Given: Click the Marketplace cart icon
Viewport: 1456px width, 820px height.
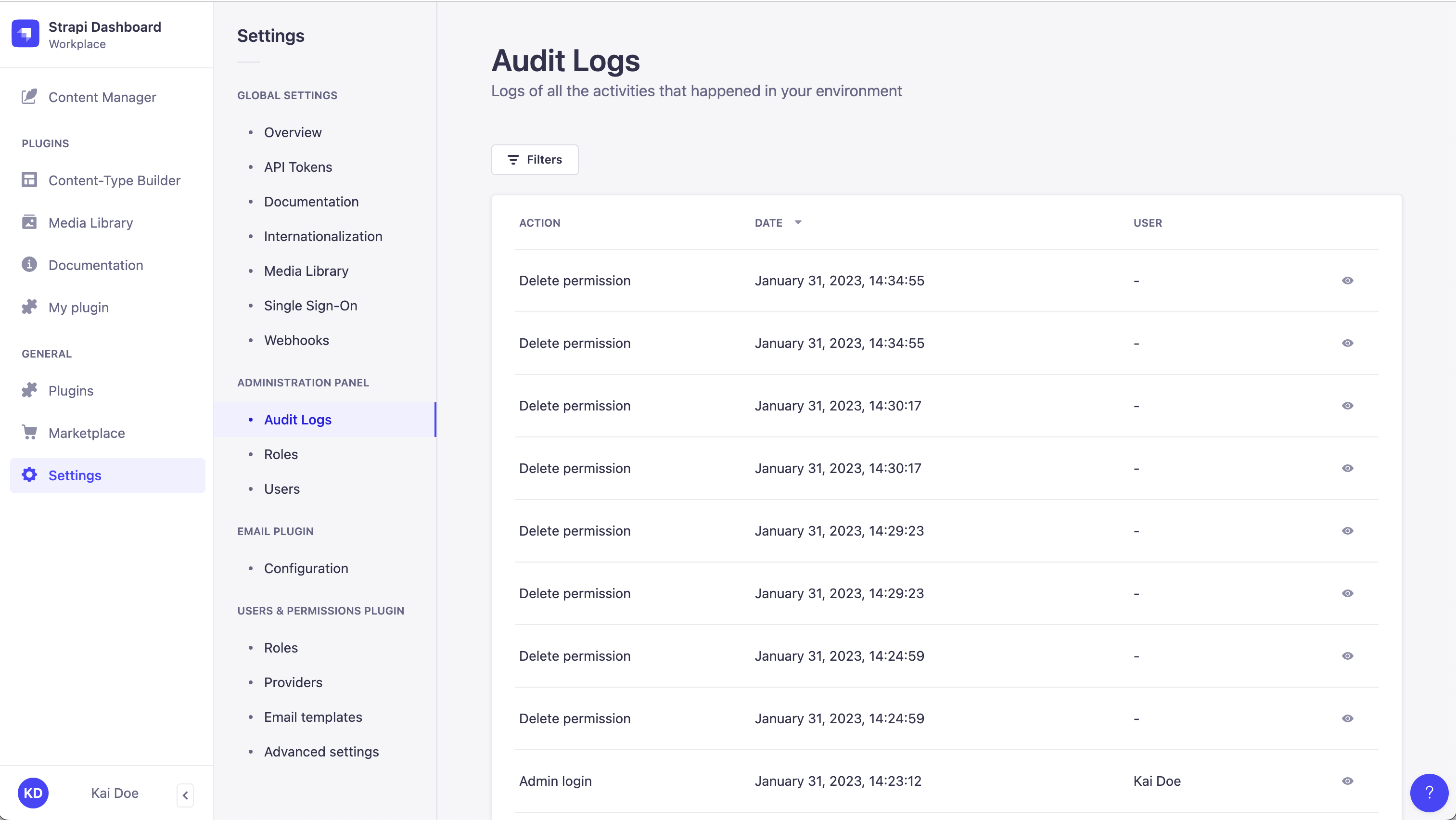Looking at the screenshot, I should [29, 432].
